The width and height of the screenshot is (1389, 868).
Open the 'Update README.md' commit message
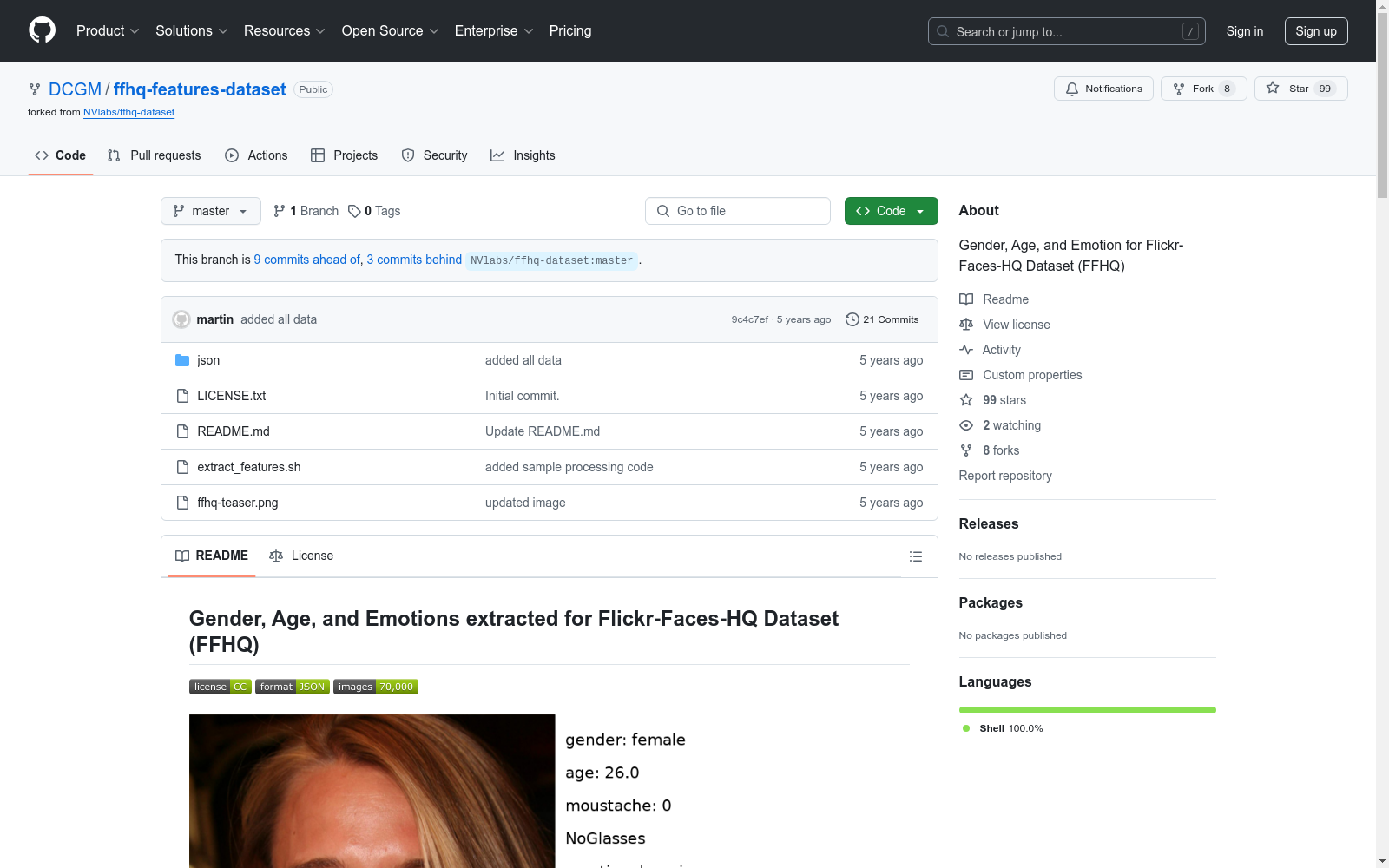(543, 431)
